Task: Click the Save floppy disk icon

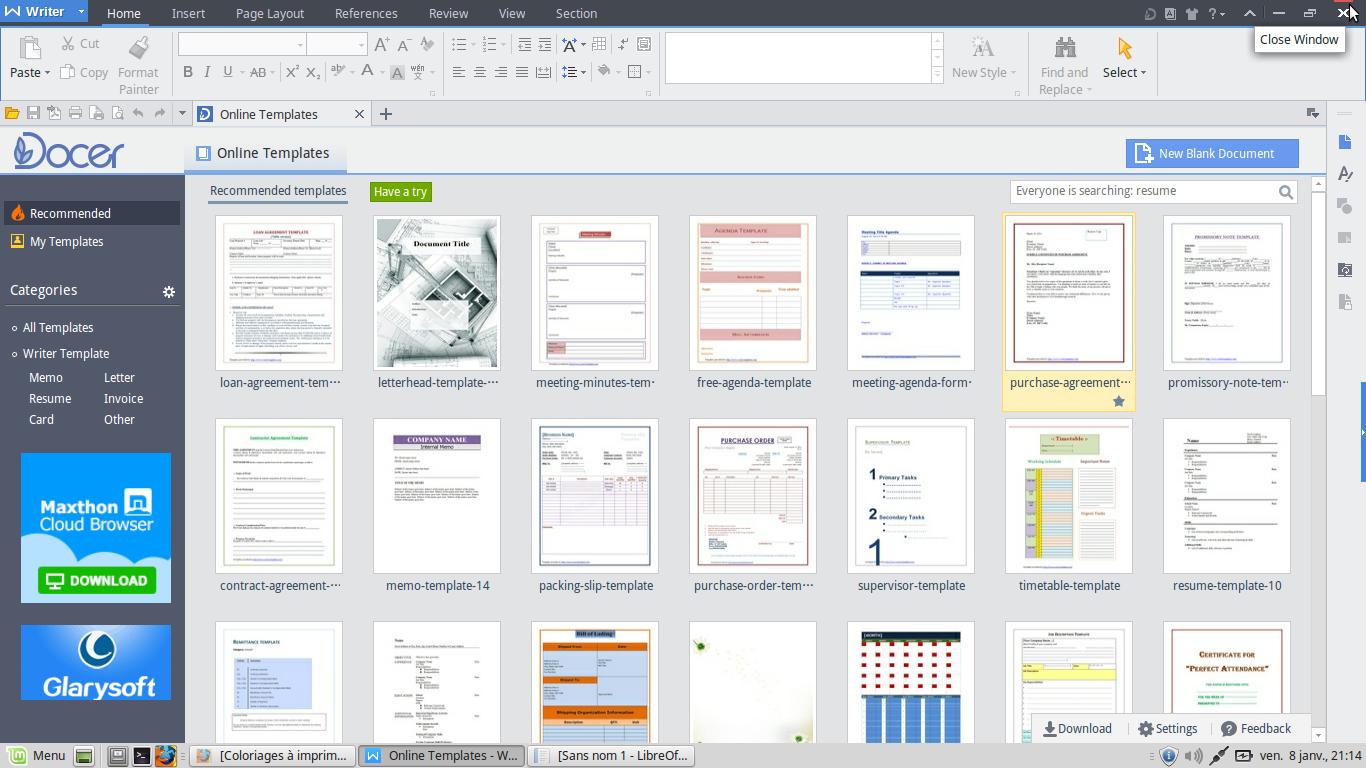Action: [x=33, y=114]
